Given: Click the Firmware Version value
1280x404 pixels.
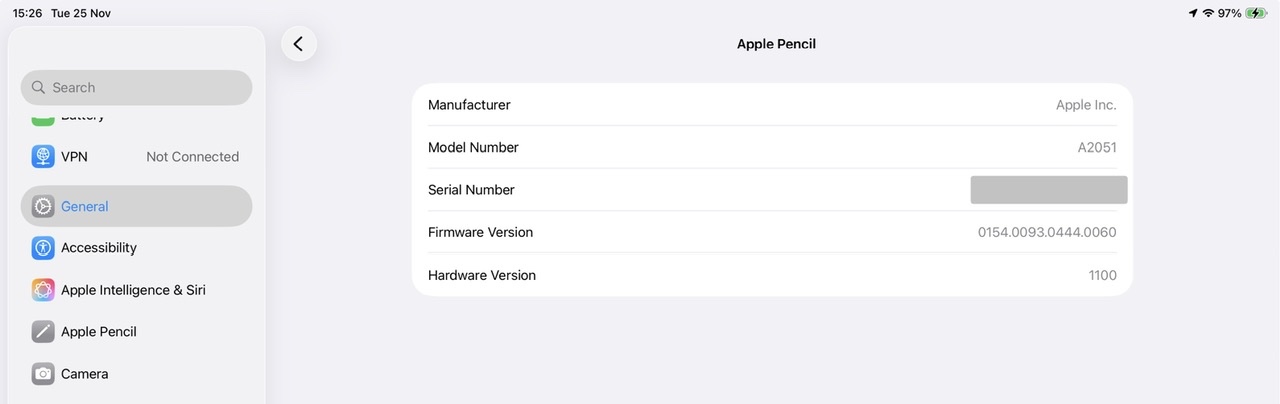Looking at the screenshot, I should coord(1047,233).
